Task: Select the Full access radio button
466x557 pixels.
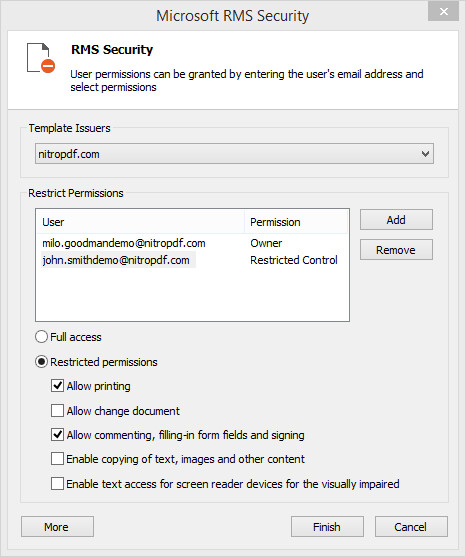Action: point(42,336)
